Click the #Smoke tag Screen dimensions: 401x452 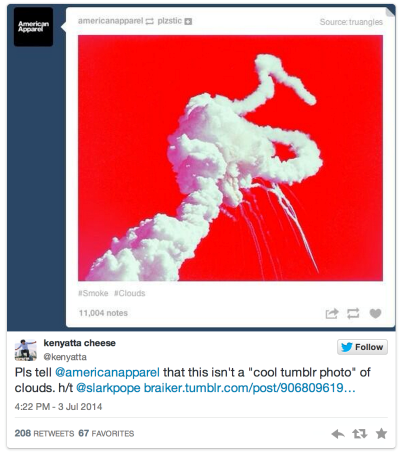(93, 293)
